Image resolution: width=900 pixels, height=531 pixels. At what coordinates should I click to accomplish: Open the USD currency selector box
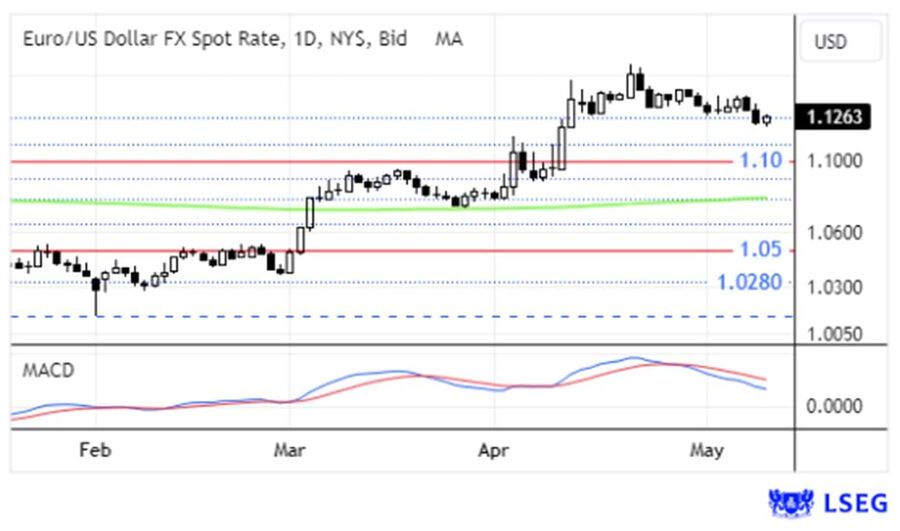[x=841, y=42]
